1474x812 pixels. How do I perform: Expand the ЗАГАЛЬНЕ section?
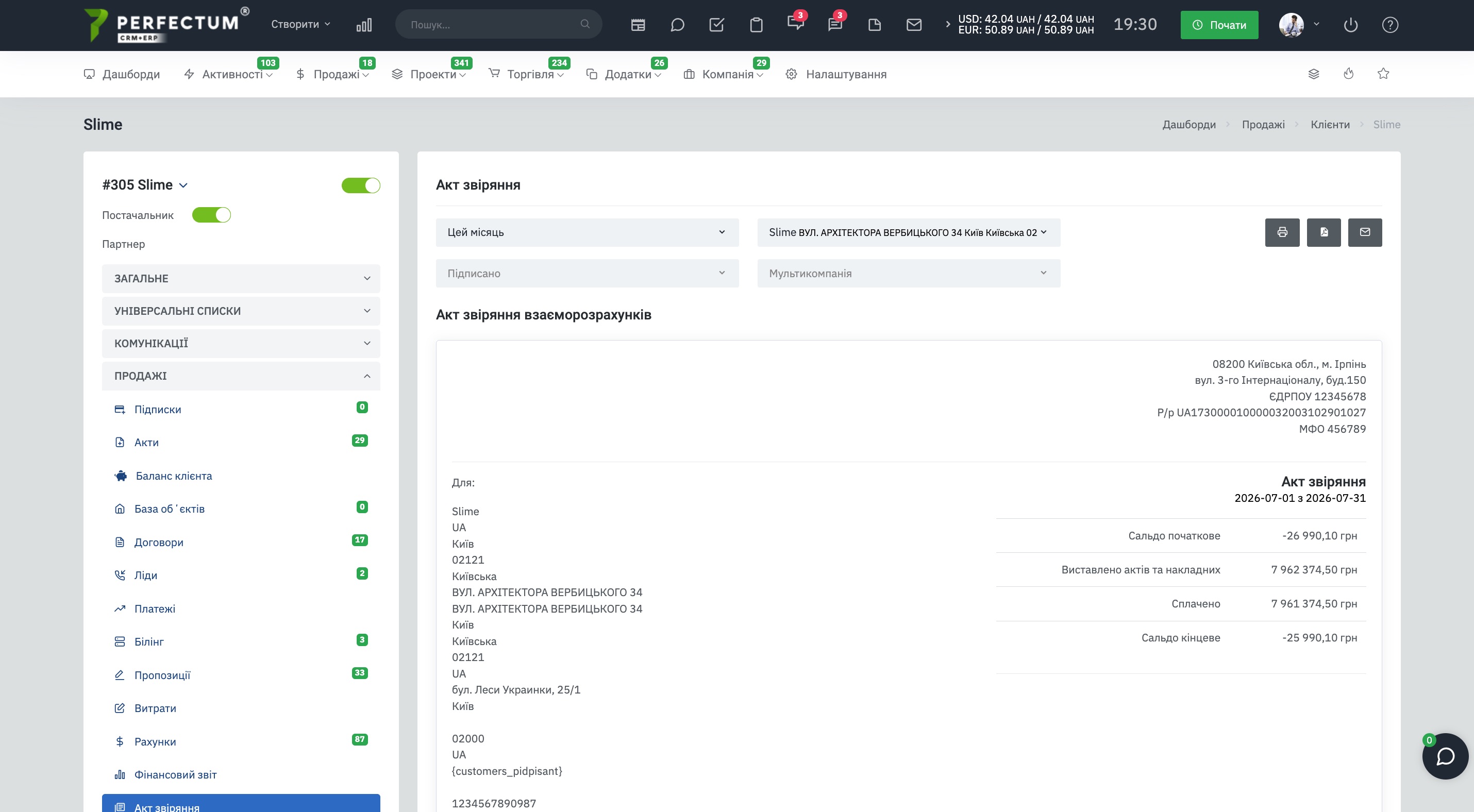241,279
